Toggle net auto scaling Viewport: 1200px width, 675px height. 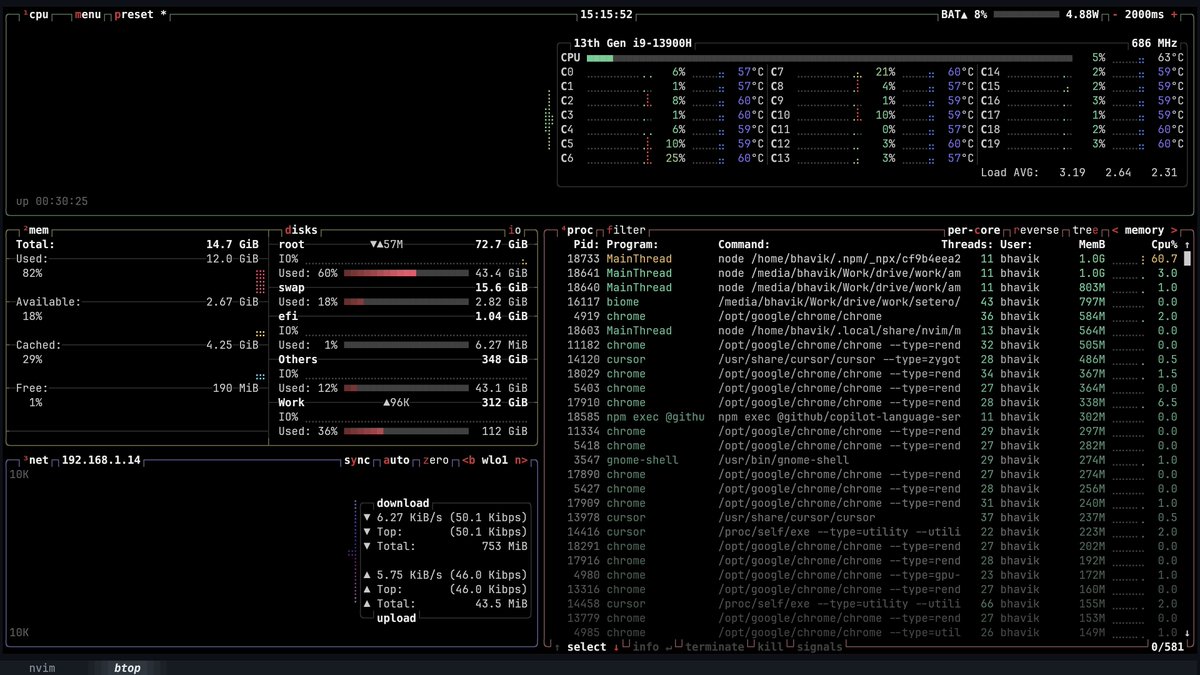coord(396,460)
